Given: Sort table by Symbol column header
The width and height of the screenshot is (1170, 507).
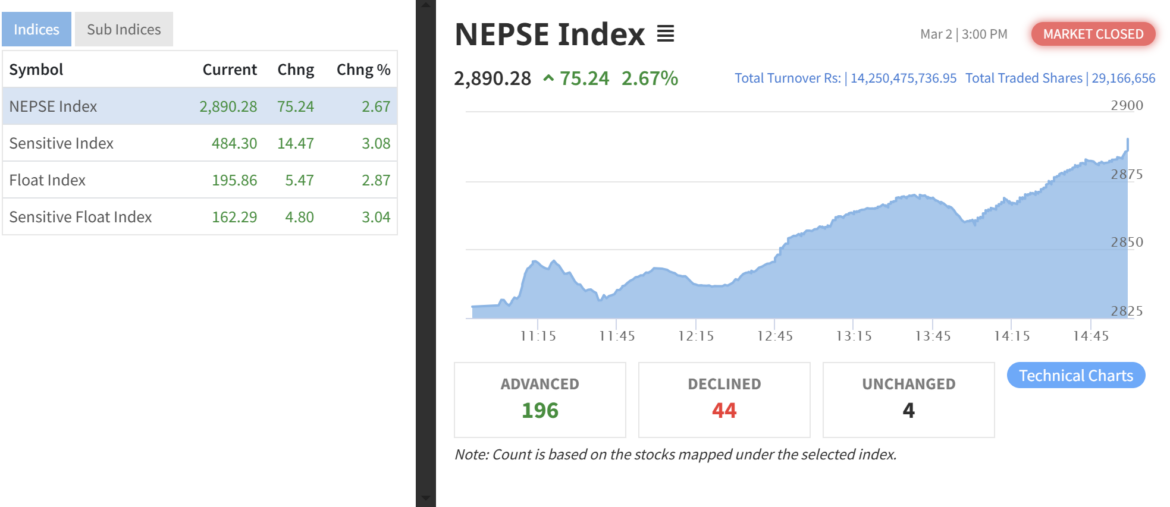Looking at the screenshot, I should tap(36, 70).
